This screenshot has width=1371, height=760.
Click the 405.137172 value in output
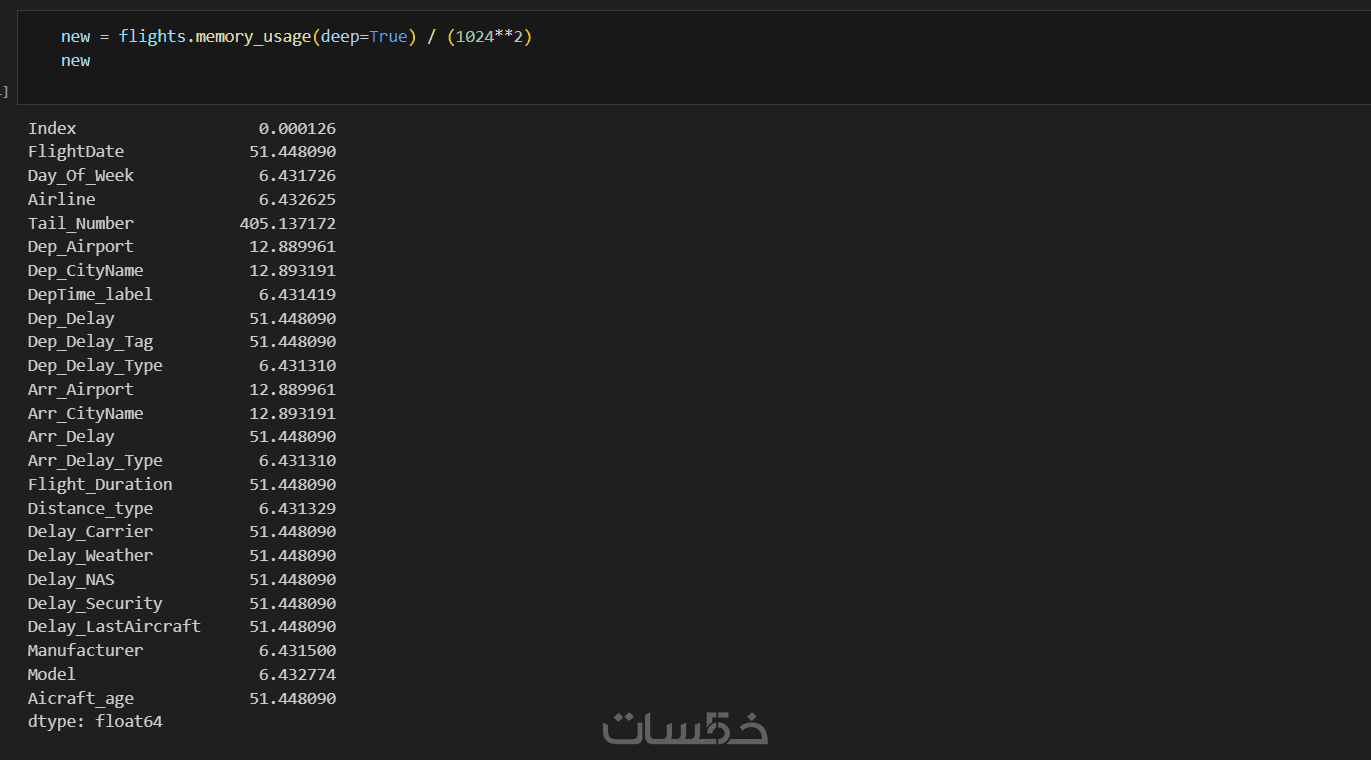[288, 223]
